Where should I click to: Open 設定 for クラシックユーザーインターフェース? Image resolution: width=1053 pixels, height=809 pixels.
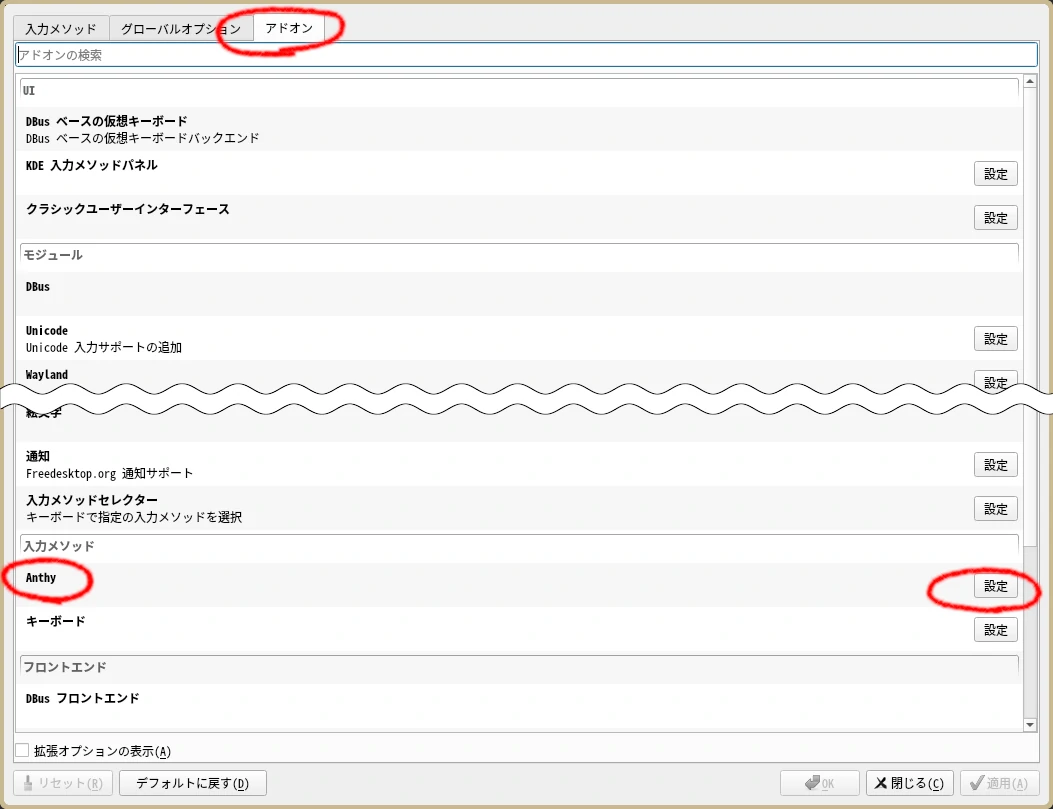tap(995, 217)
